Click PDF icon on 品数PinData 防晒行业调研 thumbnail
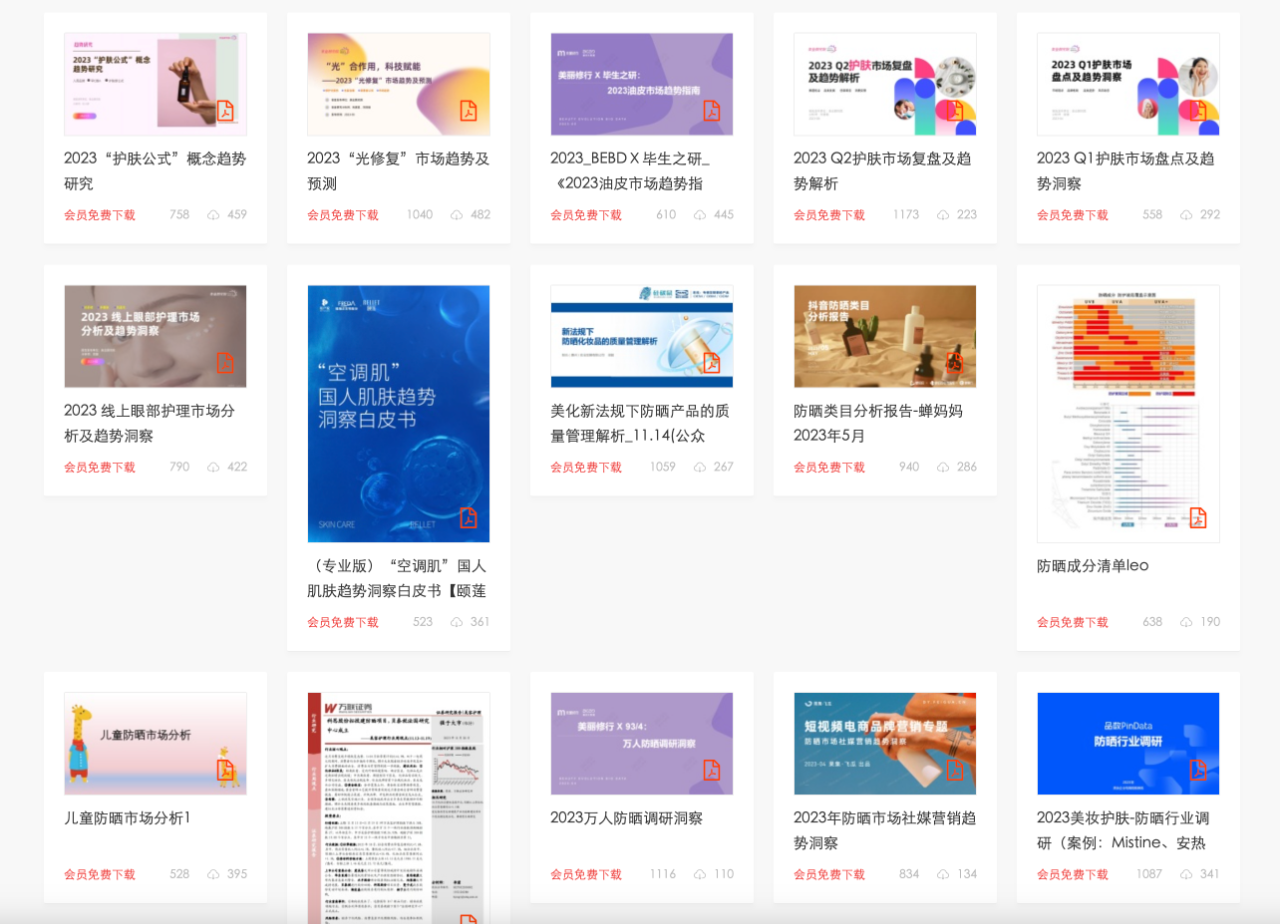The width and height of the screenshot is (1280, 924). (x=1198, y=770)
